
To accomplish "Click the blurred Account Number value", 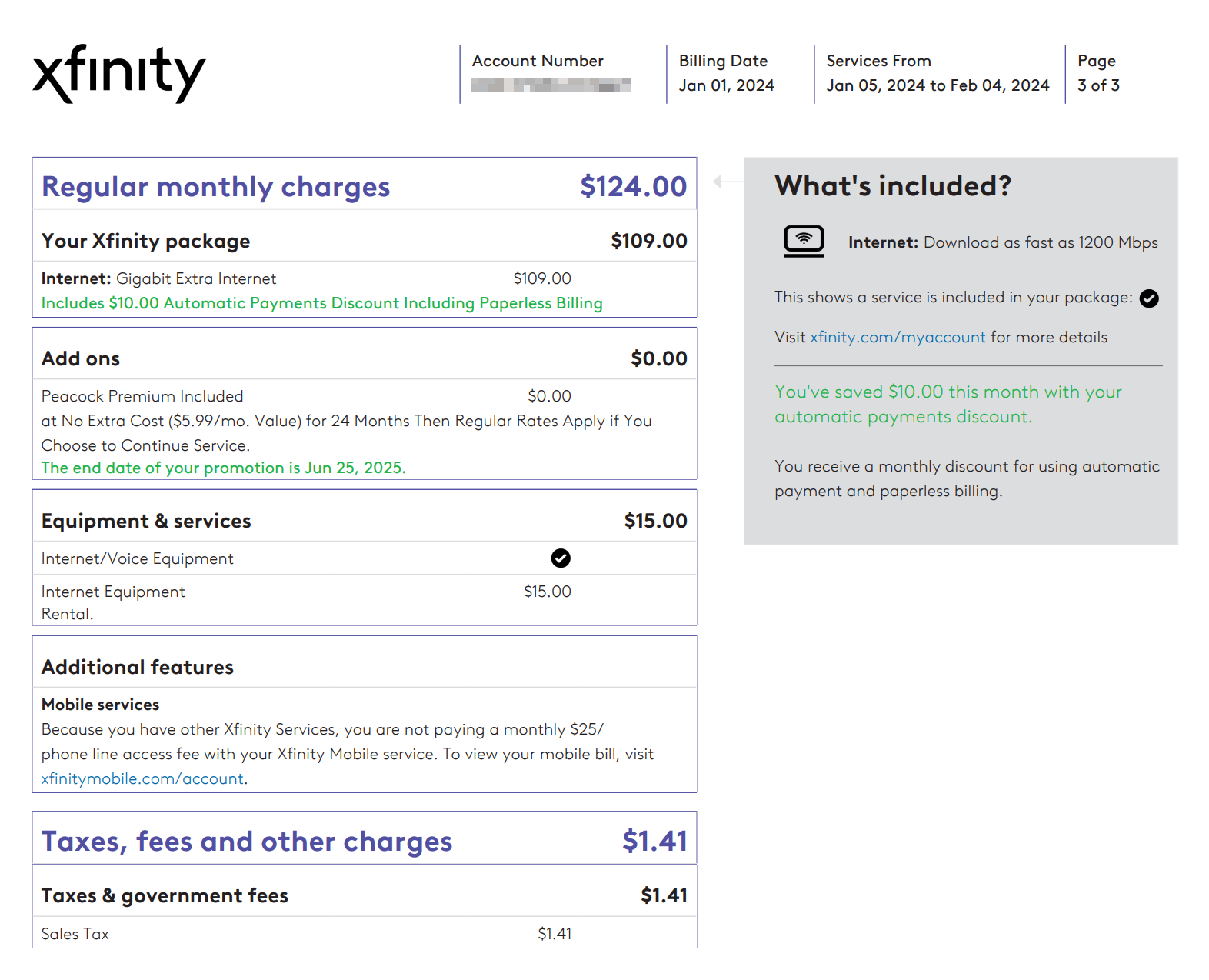I will coord(551,85).
